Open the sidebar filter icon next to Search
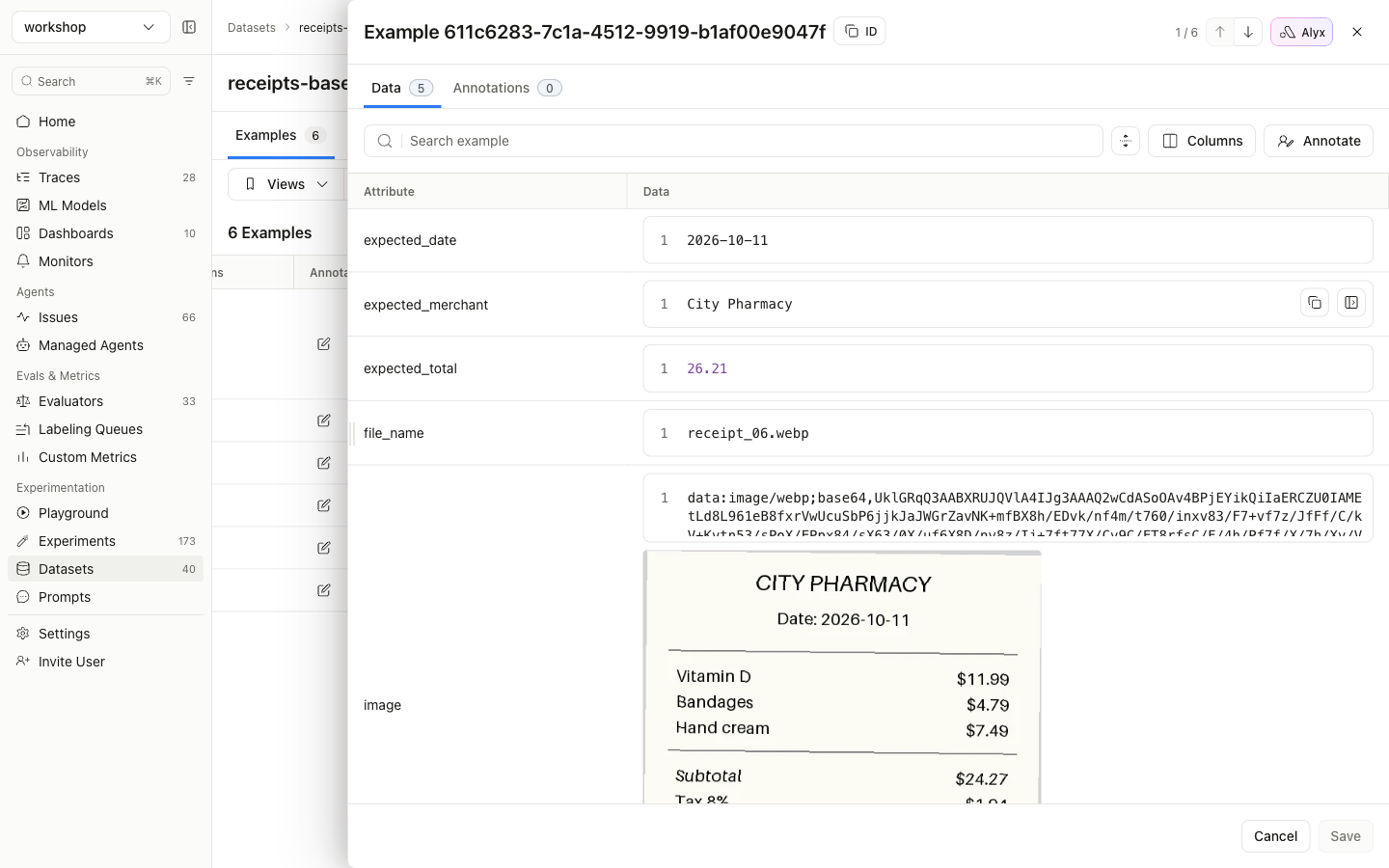1389x868 pixels. tap(189, 81)
